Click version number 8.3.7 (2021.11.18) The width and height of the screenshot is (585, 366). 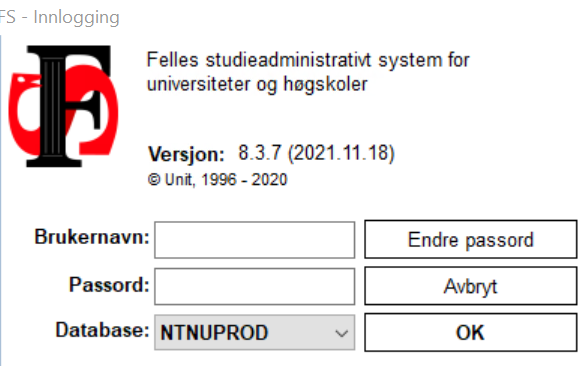click(316, 153)
